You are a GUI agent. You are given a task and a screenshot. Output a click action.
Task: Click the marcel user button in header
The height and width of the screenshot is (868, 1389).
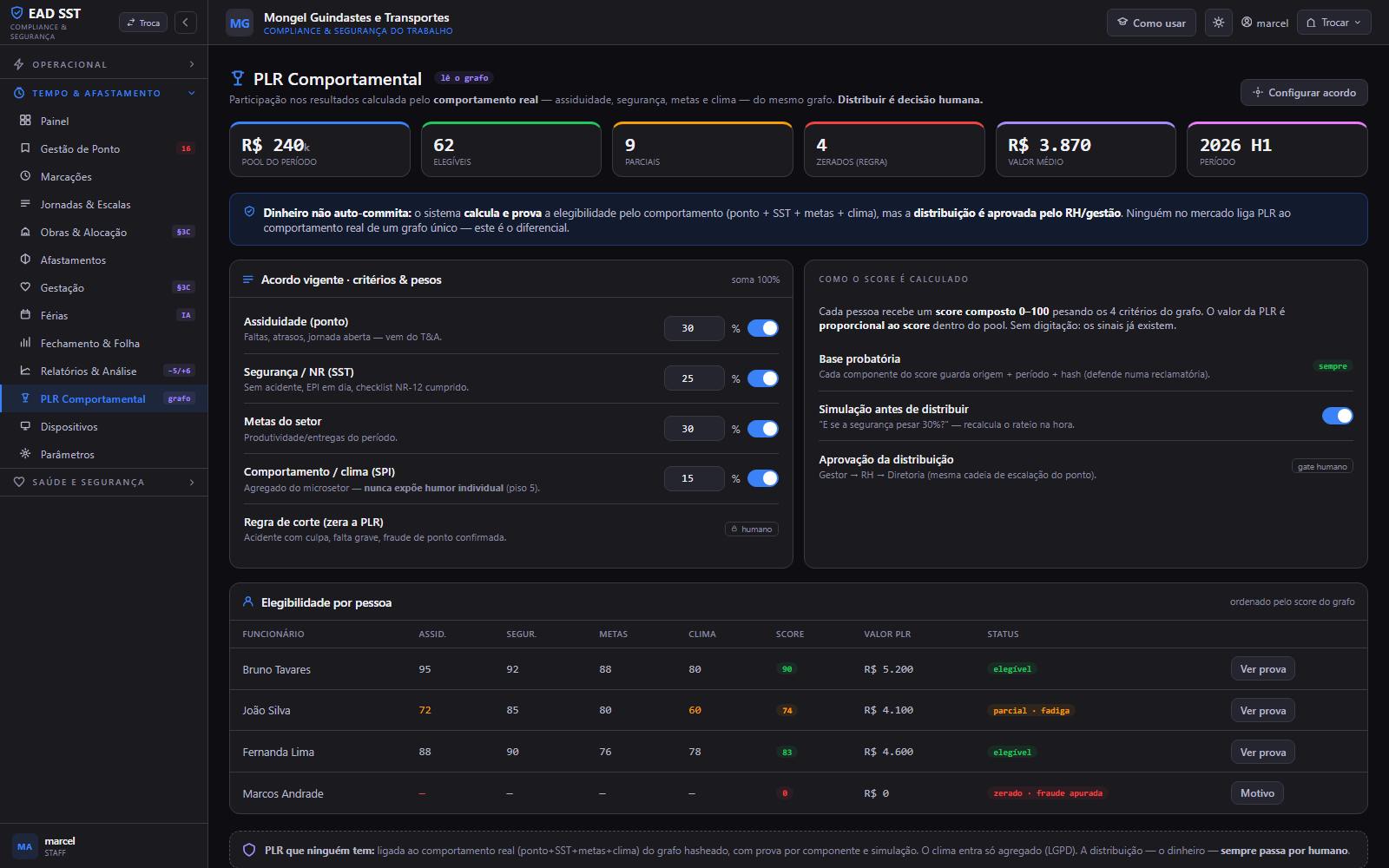tap(1265, 23)
